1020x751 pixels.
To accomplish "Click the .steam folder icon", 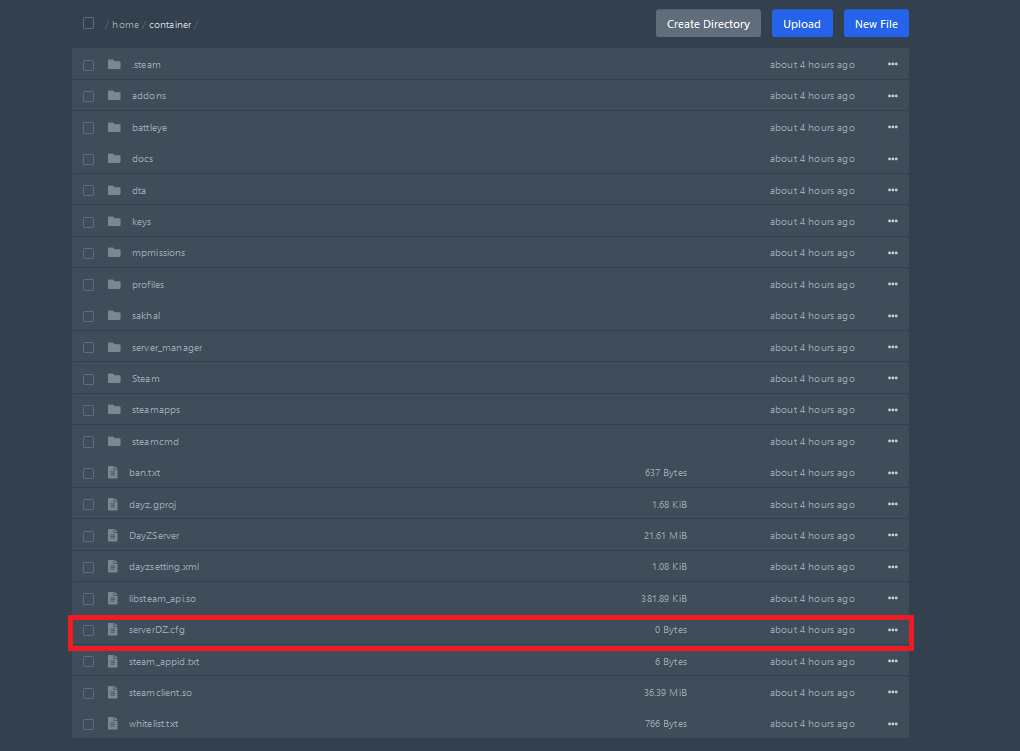I will pos(114,64).
